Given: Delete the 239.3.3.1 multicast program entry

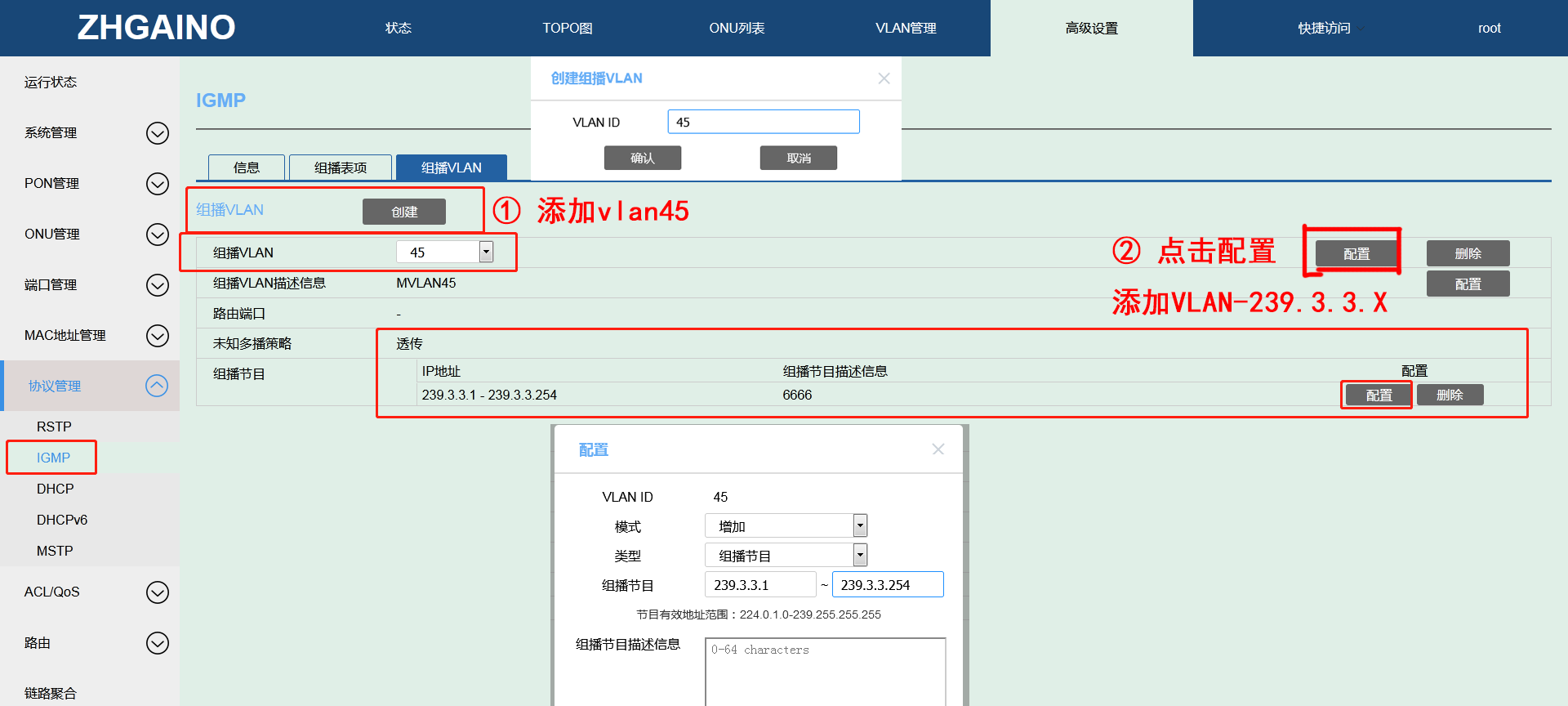Looking at the screenshot, I should tap(1450, 395).
